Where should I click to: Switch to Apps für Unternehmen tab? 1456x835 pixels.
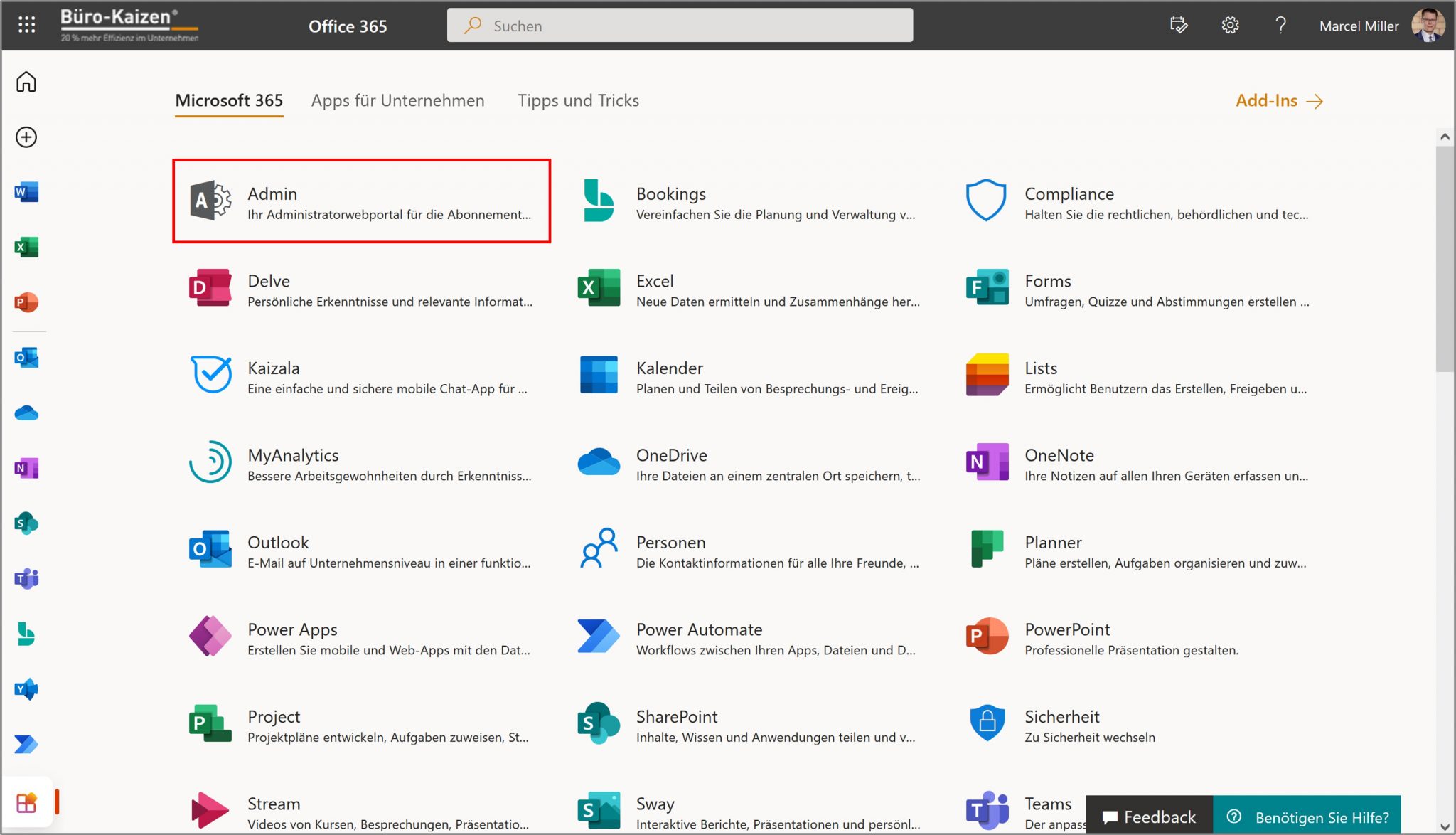click(397, 100)
